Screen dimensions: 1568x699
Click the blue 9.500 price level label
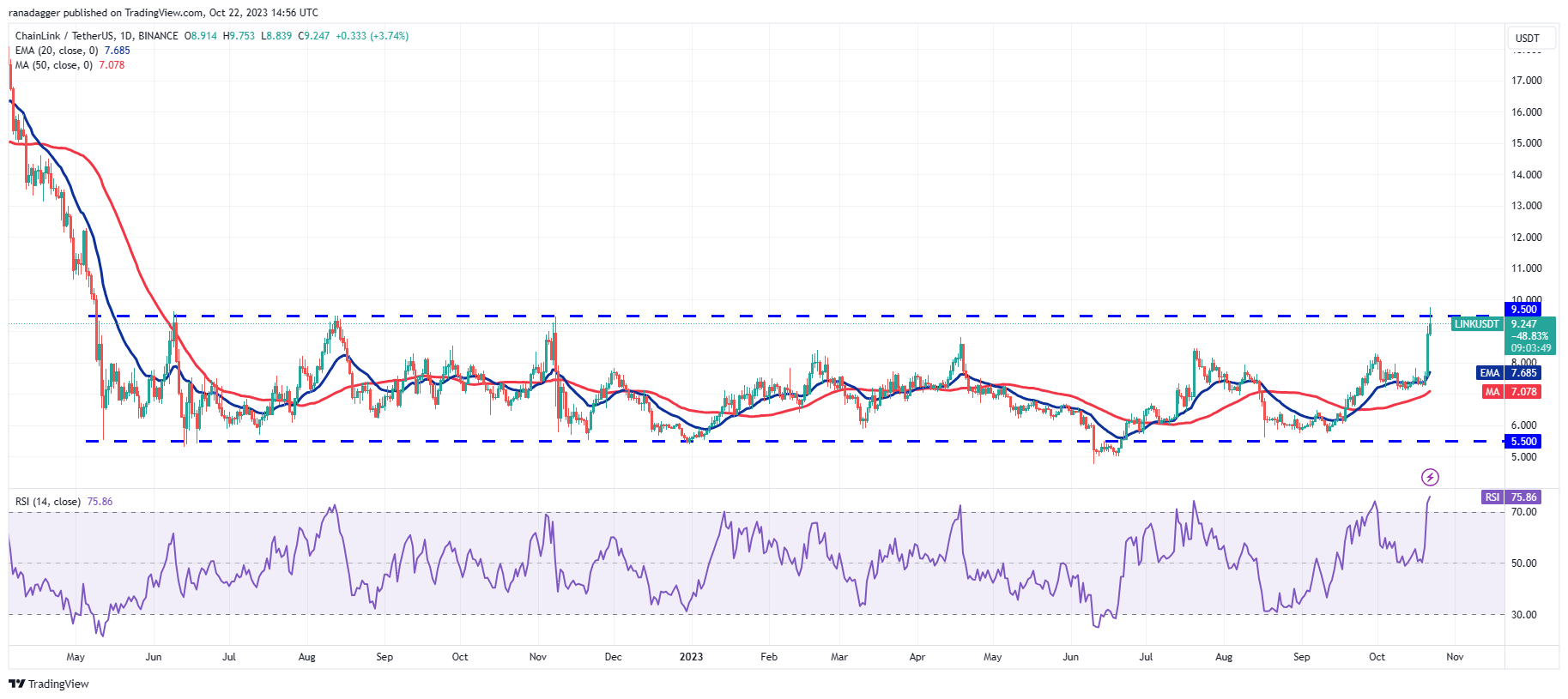[x=1523, y=310]
